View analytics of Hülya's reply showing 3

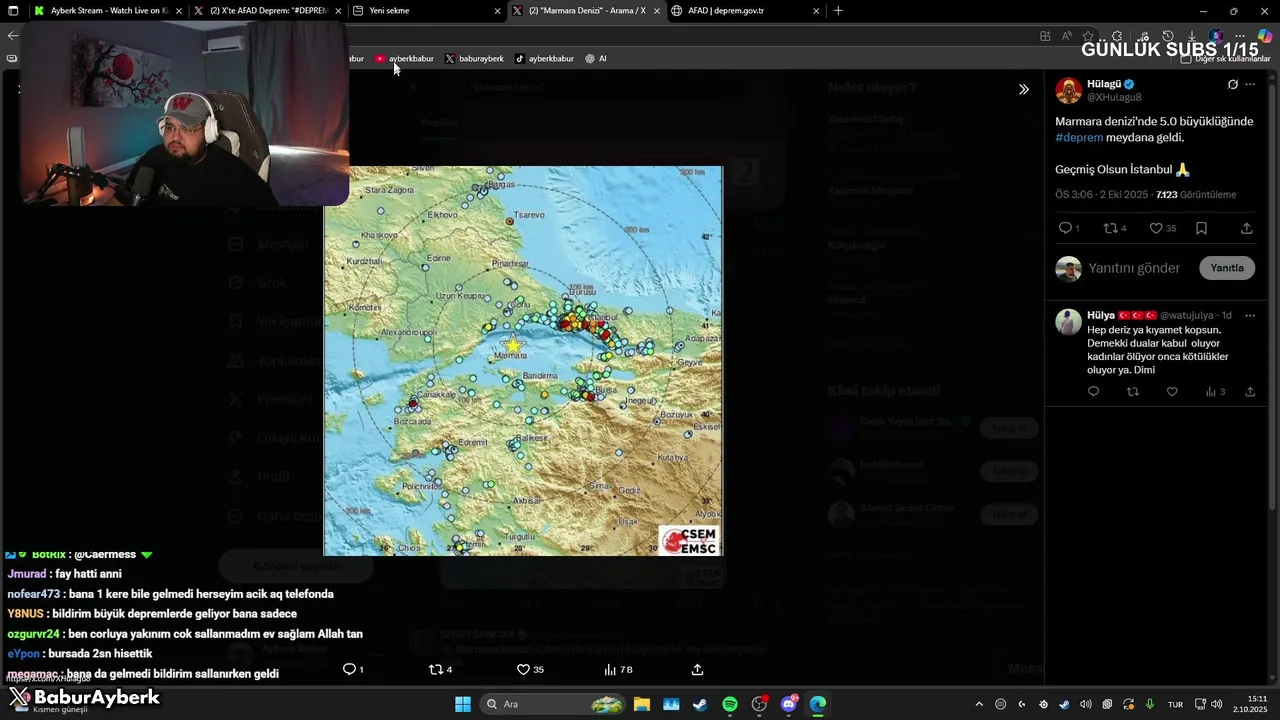coord(1215,391)
